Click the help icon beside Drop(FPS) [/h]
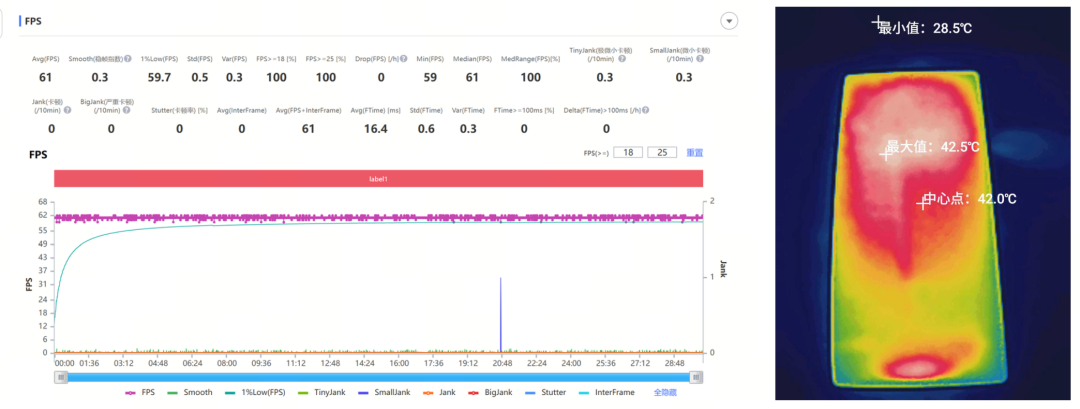1080x409 pixels. 404,59
